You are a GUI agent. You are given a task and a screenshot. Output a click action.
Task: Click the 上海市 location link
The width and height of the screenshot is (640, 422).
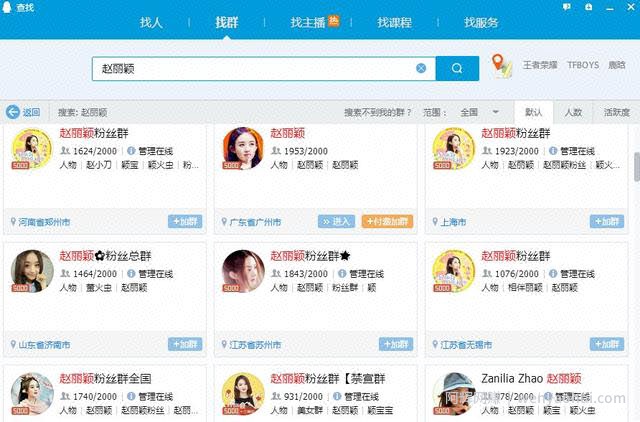(453, 222)
